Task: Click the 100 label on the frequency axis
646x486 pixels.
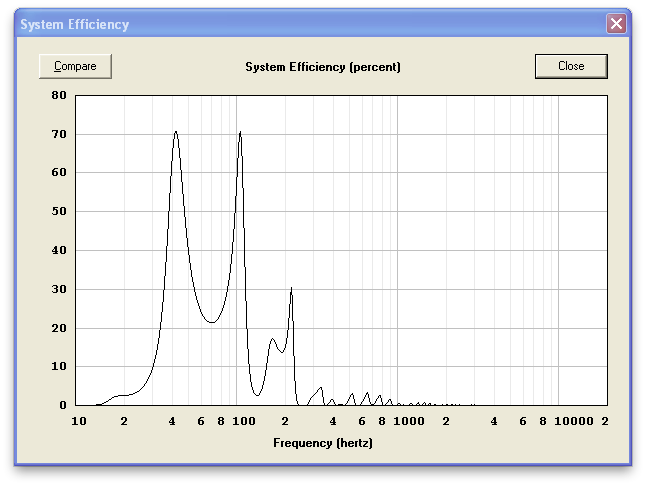Action: point(244,421)
